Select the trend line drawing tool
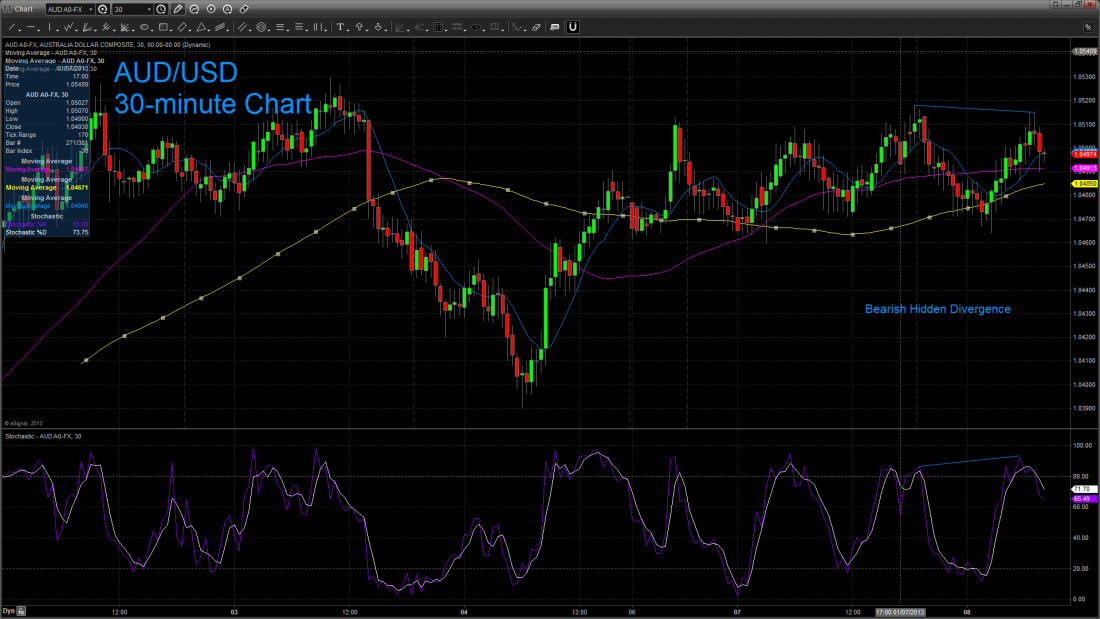The height and width of the screenshot is (619, 1100). (x=10, y=26)
